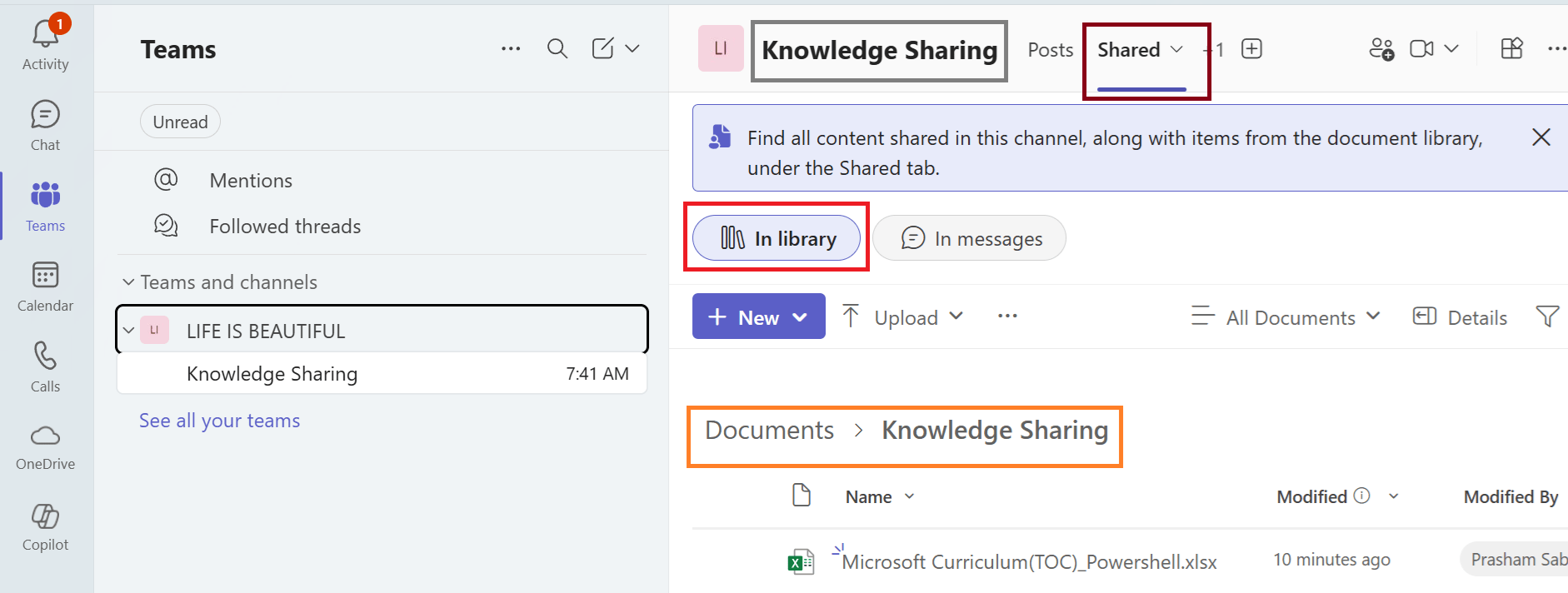Open the Upload dropdown
The image size is (1568, 593).
coord(902,316)
